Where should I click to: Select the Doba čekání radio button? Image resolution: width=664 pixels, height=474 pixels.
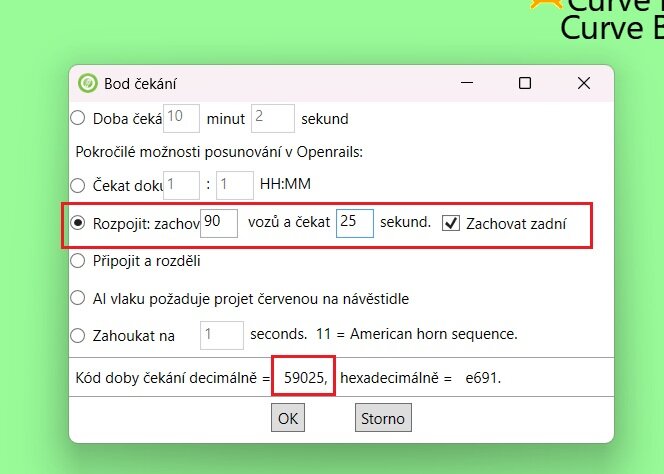(x=78, y=118)
